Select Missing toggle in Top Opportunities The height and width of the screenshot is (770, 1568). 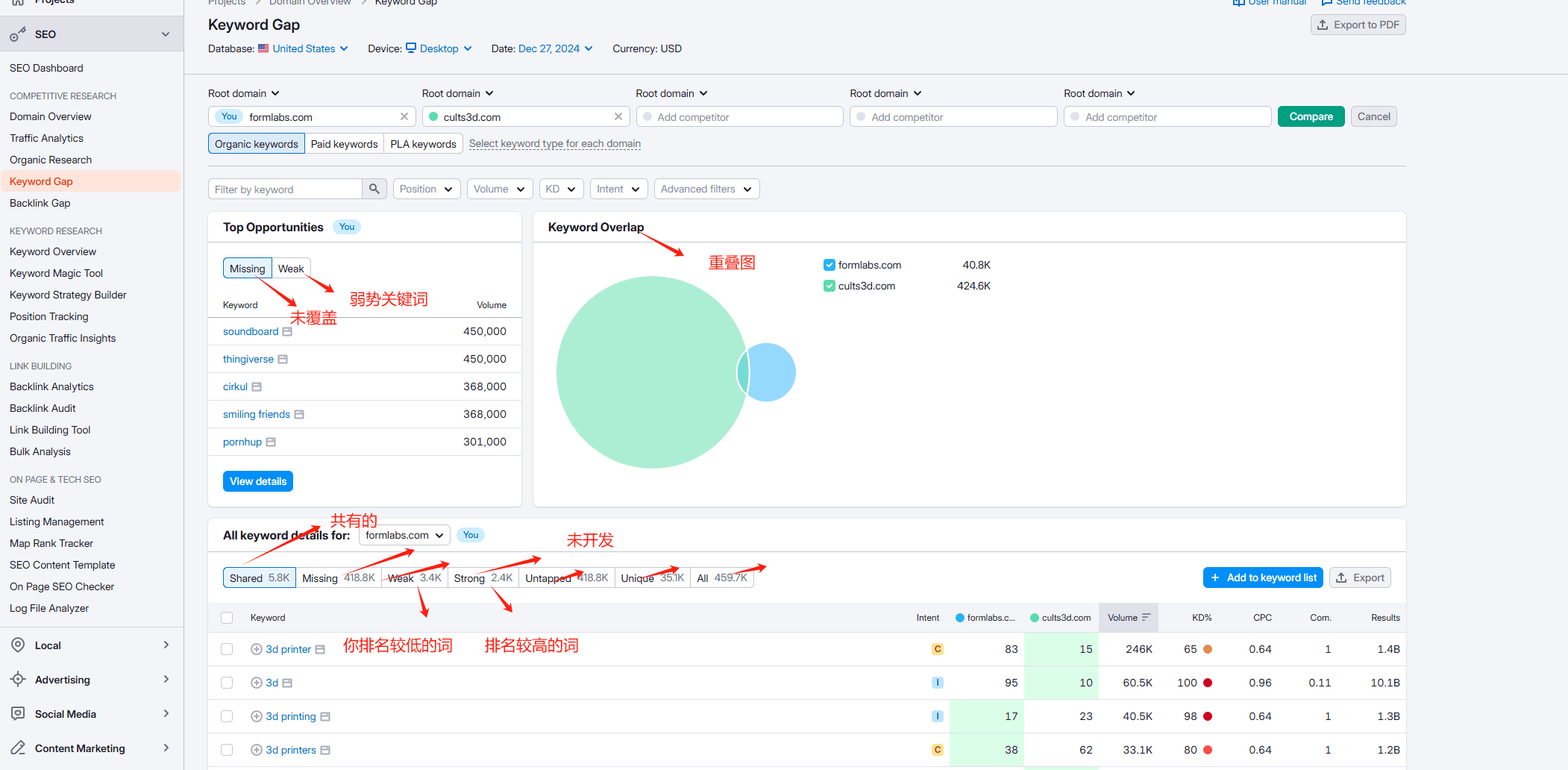(247, 269)
